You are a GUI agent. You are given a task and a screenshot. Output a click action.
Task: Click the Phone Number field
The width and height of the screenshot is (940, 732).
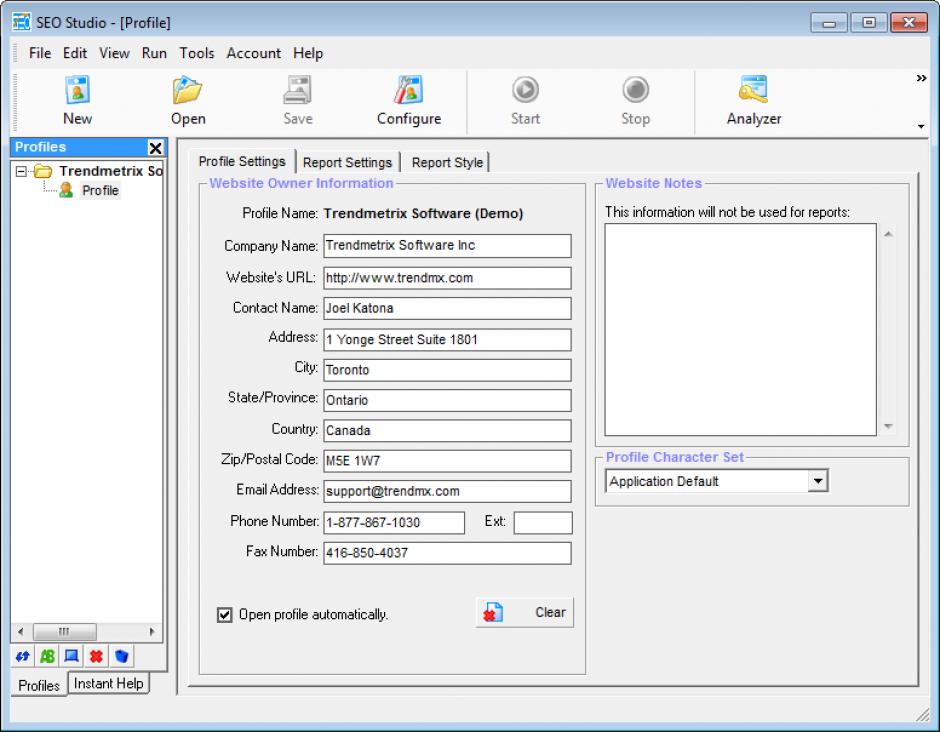point(394,523)
